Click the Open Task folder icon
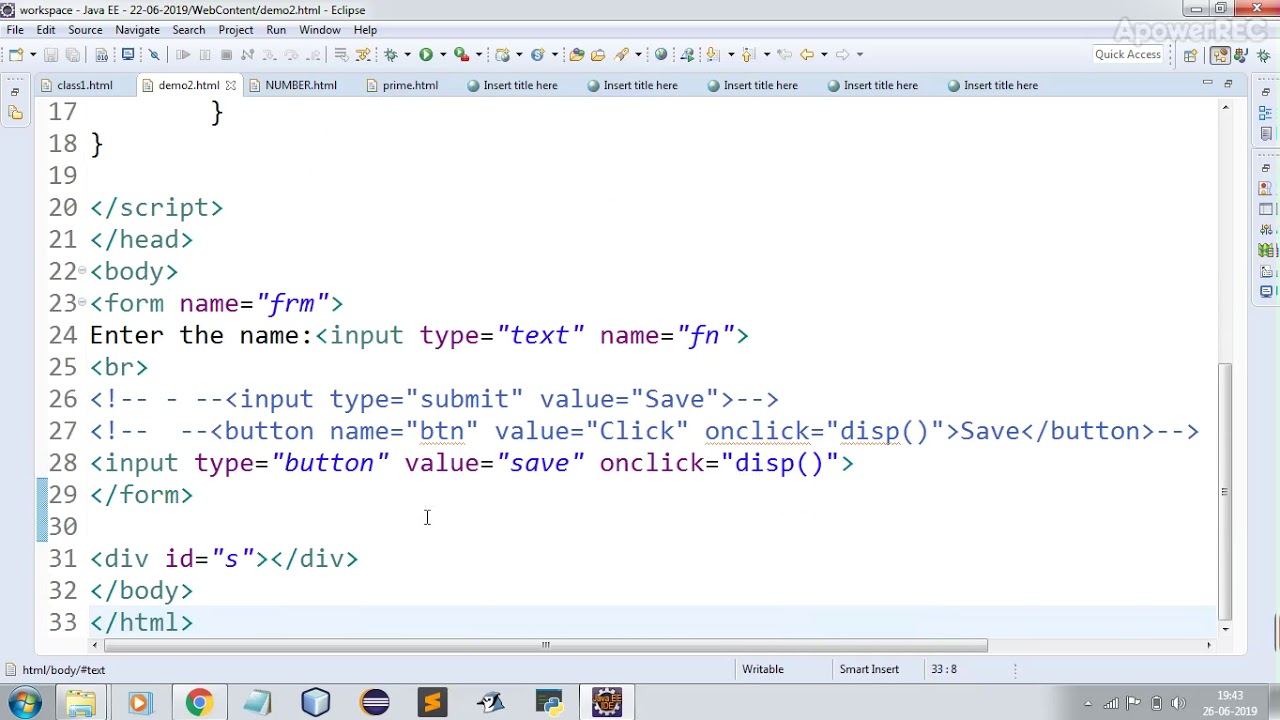Image resolution: width=1280 pixels, height=720 pixels. click(598, 54)
